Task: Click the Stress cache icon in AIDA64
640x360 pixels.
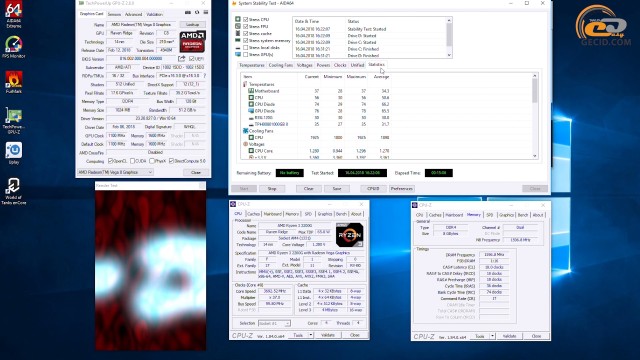Action: (x=238, y=33)
